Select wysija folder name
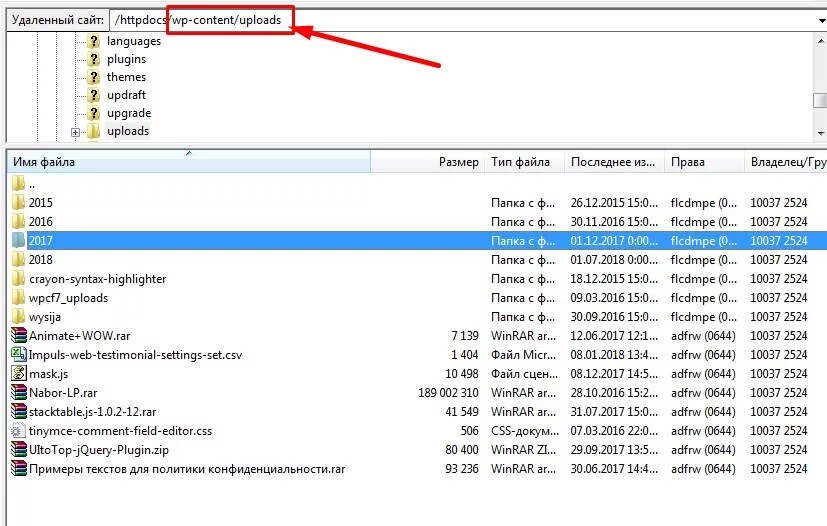This screenshot has width=827, height=526. coord(45,317)
